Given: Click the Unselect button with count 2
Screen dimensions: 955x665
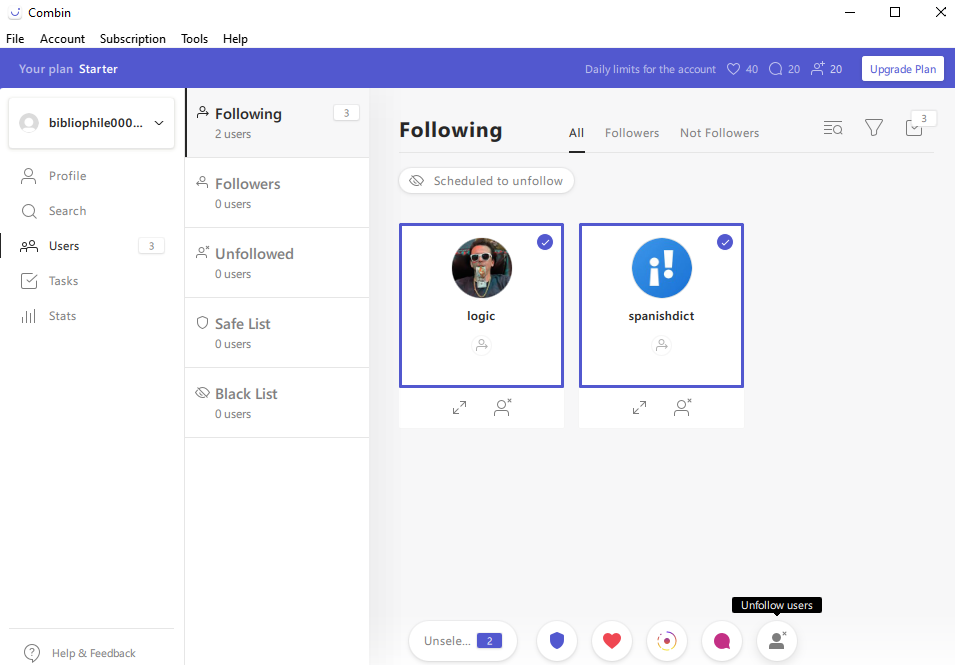Looking at the screenshot, I should coord(463,641).
